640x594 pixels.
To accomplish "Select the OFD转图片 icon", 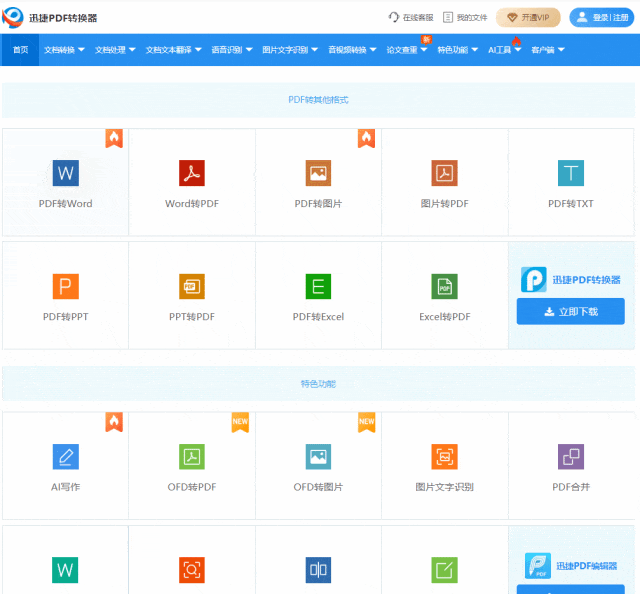I will pyautogui.click(x=318, y=457).
